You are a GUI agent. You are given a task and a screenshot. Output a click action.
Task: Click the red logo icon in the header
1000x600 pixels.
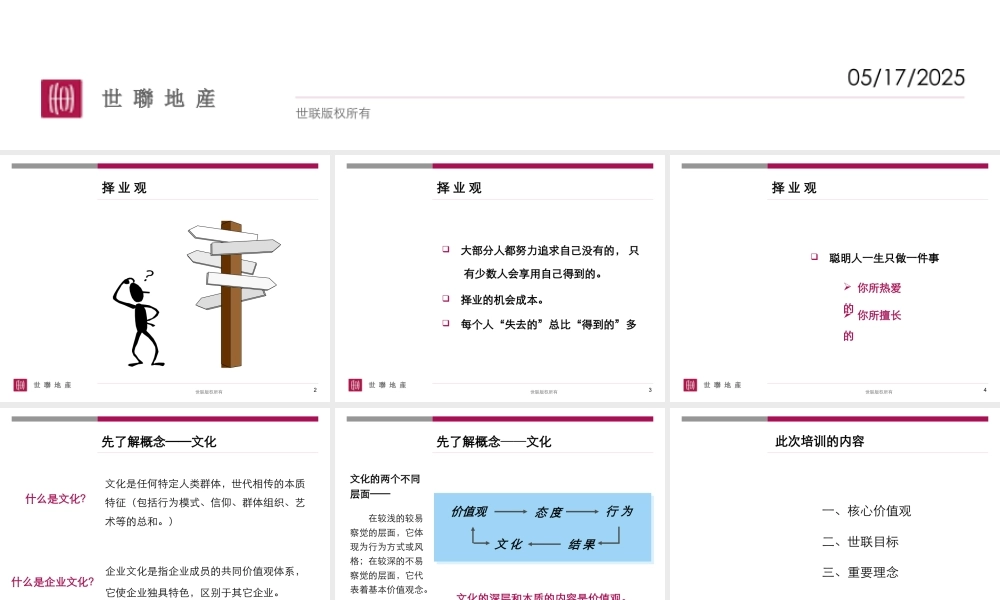[x=61, y=98]
